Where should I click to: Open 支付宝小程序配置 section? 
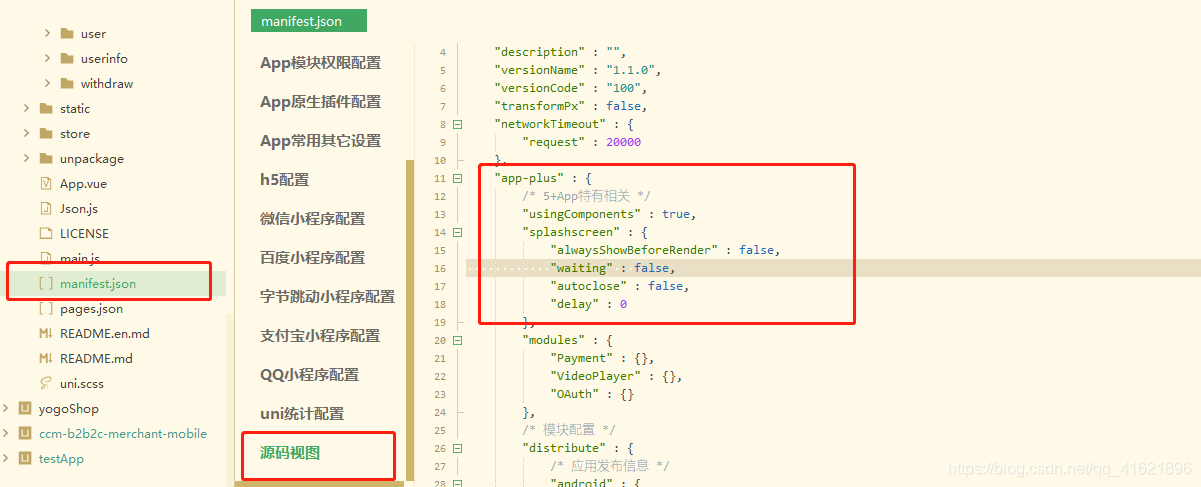320,336
